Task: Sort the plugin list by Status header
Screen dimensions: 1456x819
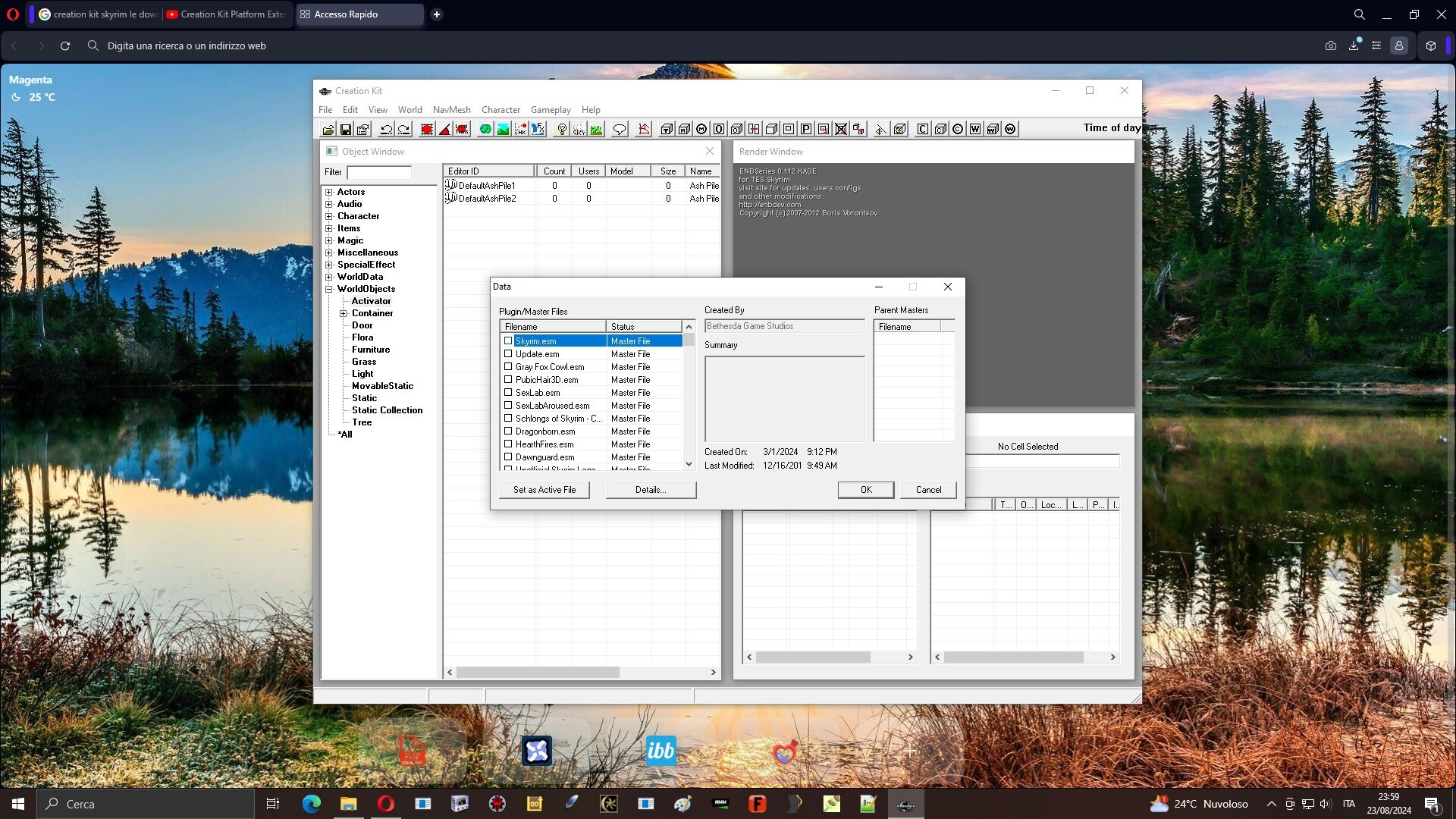Action: pyautogui.click(x=644, y=327)
